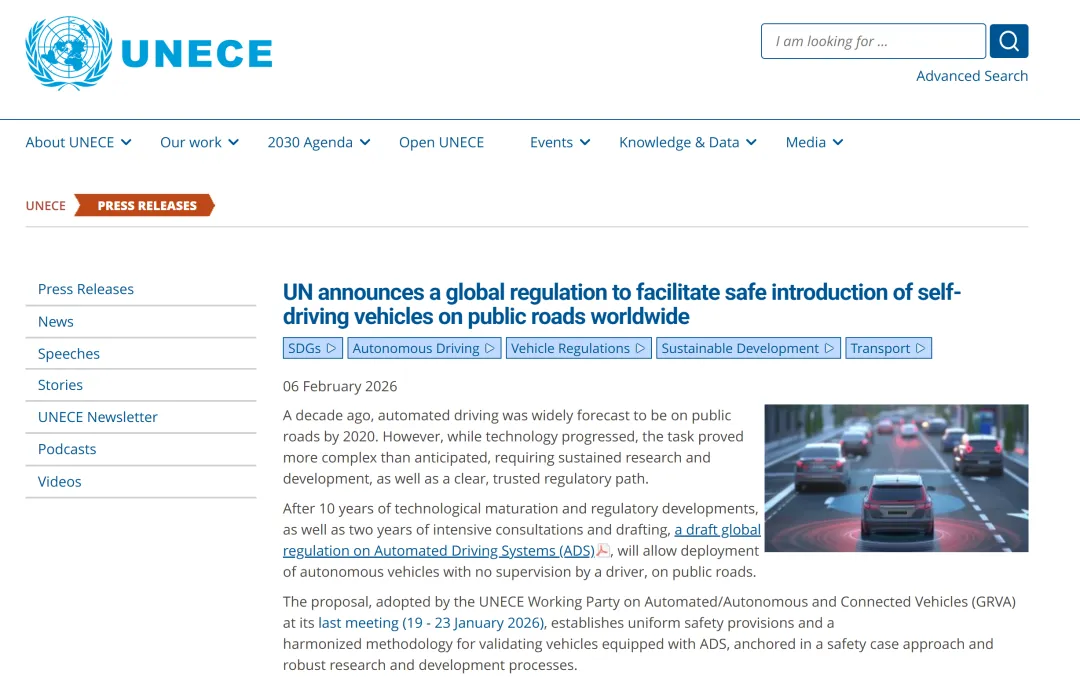Open the last meeting (19 - 23 January 2026) link
The image size is (1080, 677).
point(431,623)
